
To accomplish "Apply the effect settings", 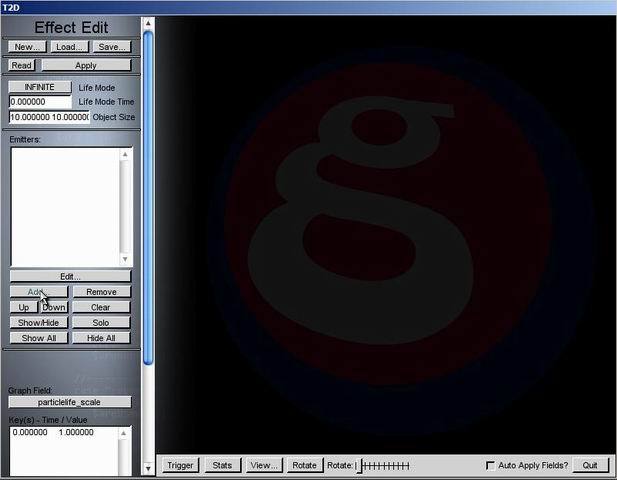I will click(x=86, y=65).
